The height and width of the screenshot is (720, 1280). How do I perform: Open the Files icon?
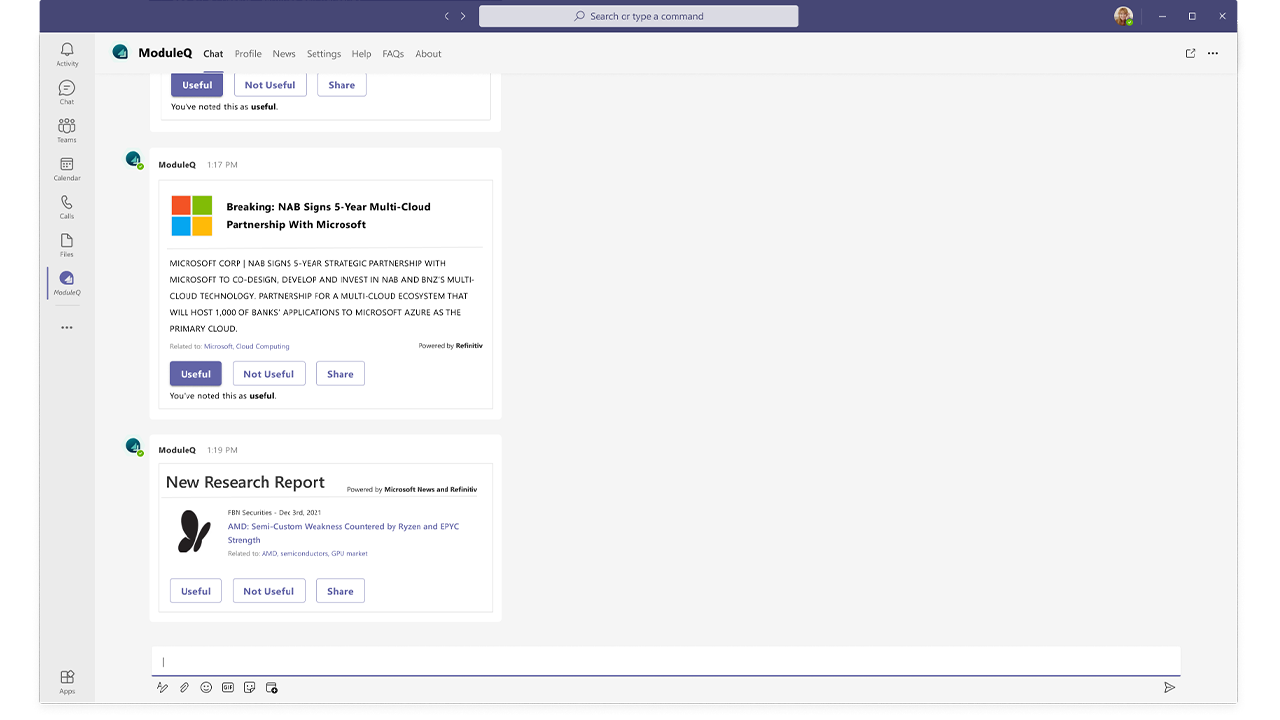[67, 244]
